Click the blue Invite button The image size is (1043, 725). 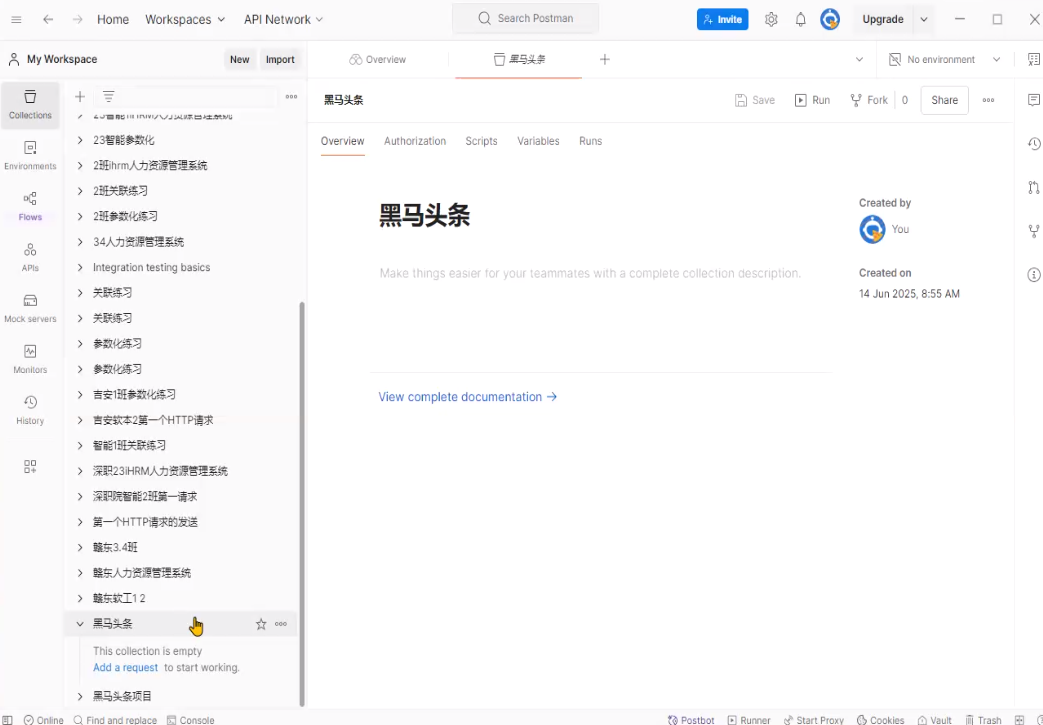pyautogui.click(x=722, y=19)
